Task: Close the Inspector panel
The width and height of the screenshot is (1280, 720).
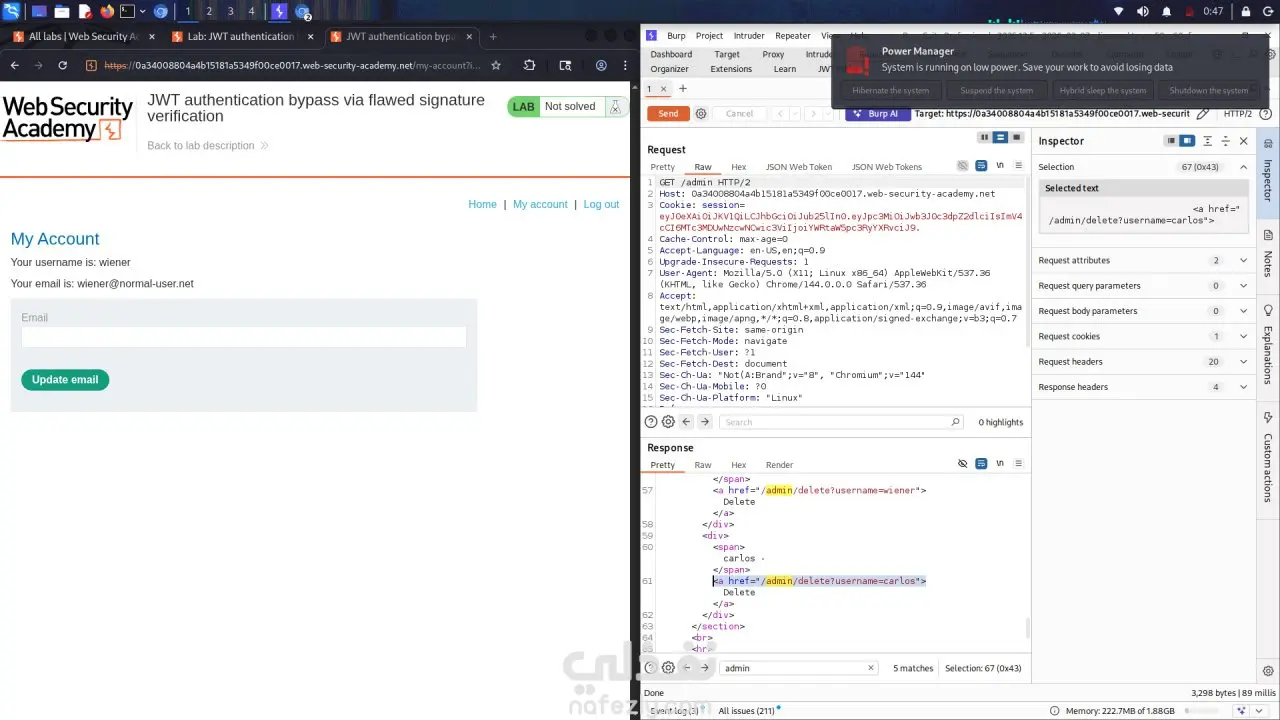Action: (1244, 141)
